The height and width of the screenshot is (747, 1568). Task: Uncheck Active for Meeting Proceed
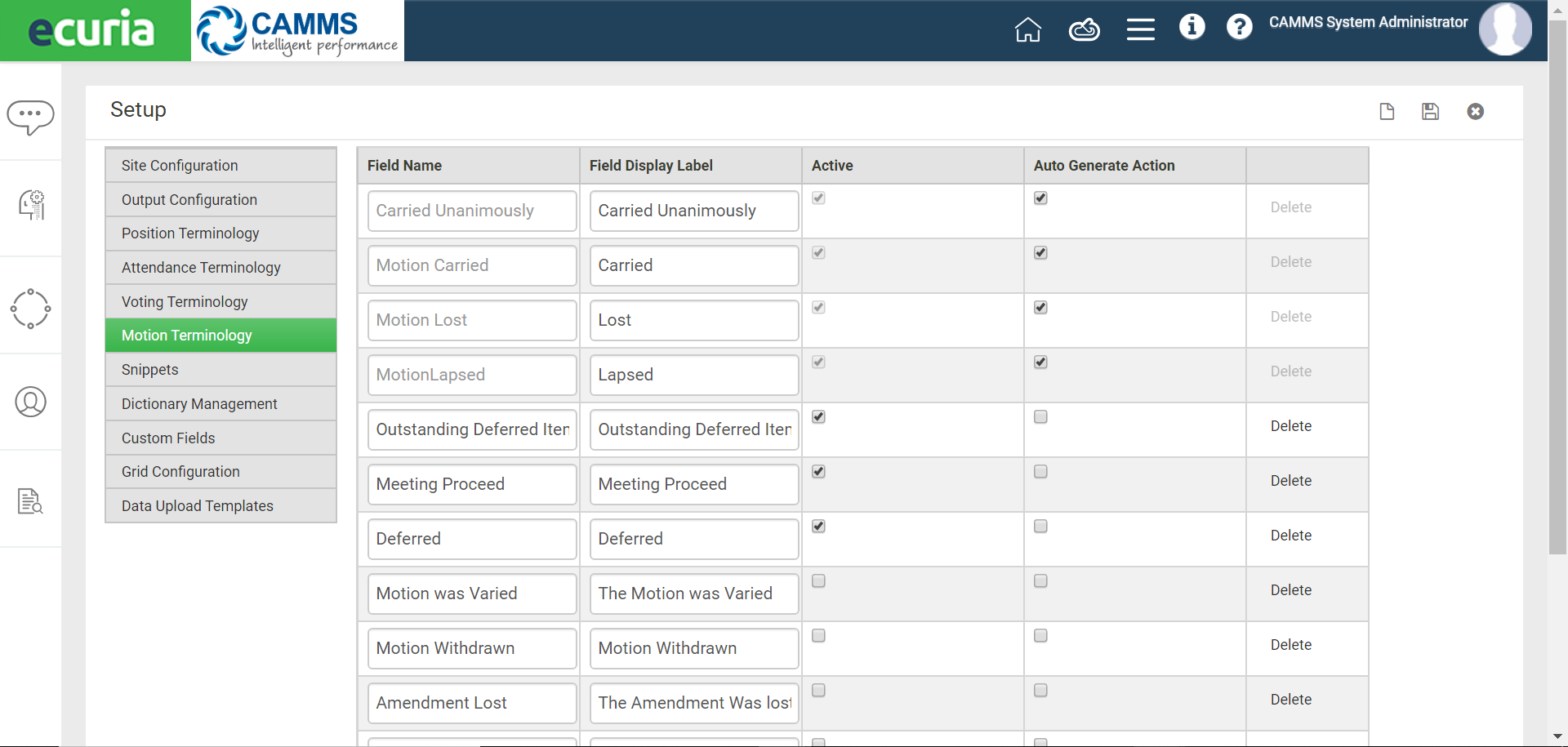818,471
